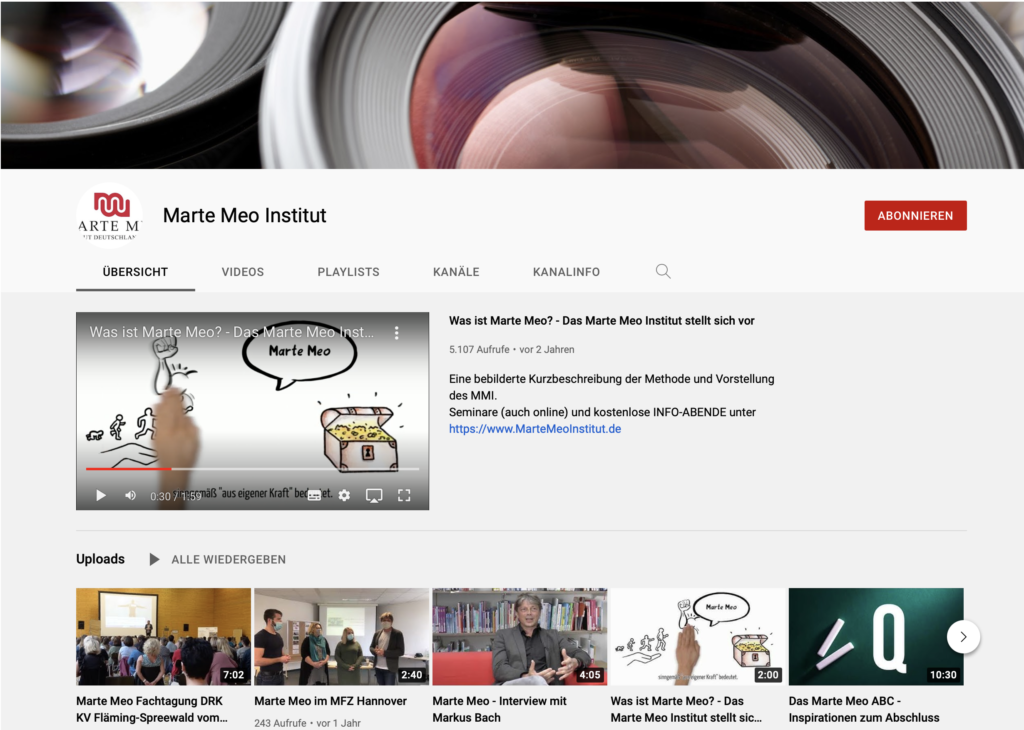Open the Markus Bach interview thumbnail

(x=520, y=637)
